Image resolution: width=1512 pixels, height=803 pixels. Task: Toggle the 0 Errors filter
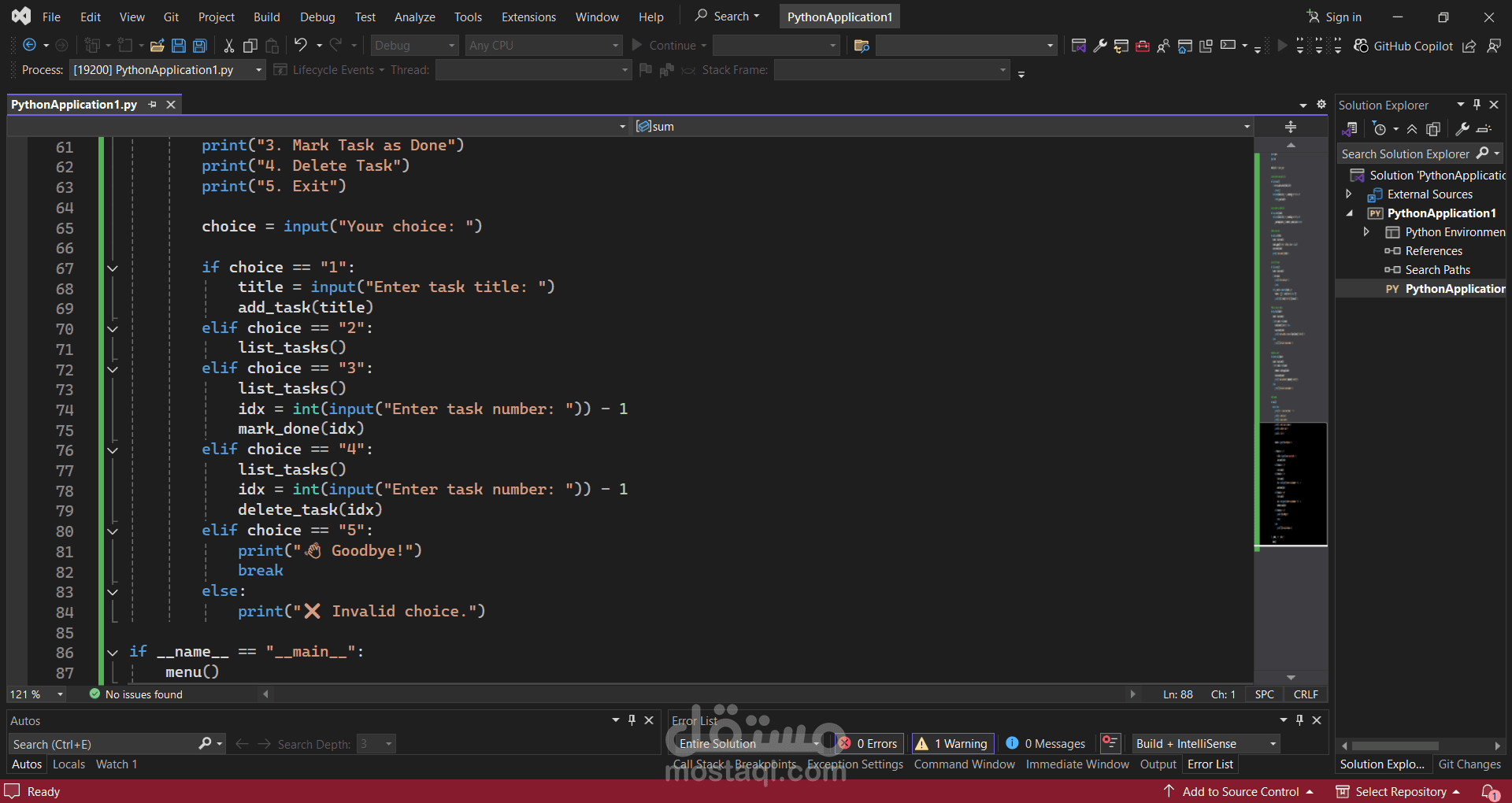pos(869,744)
